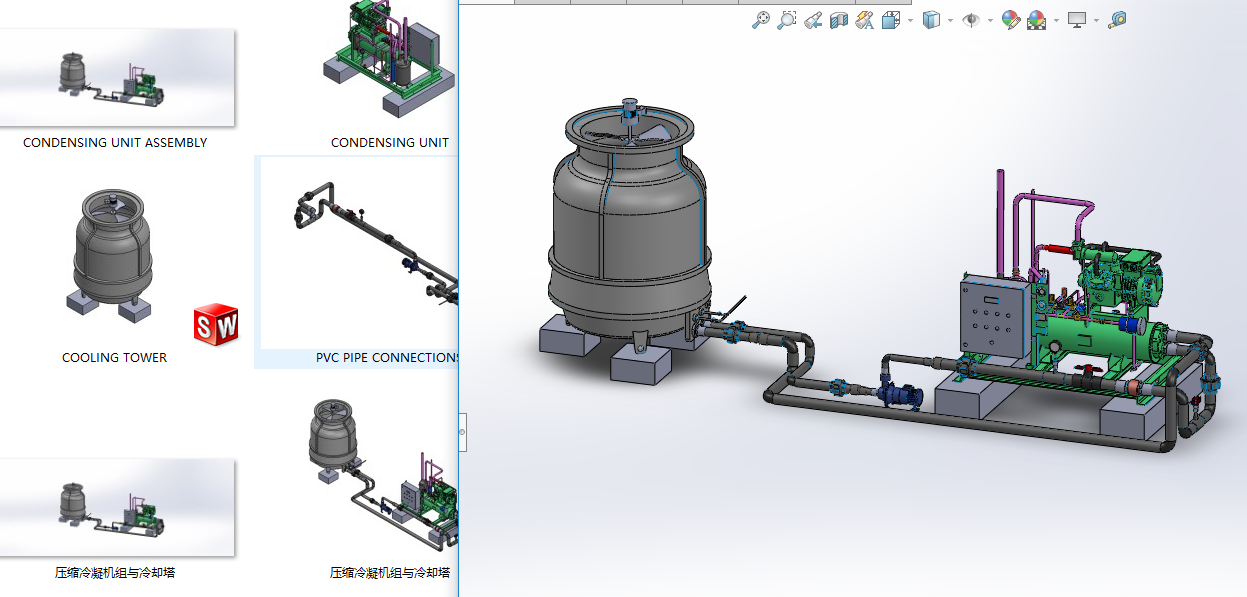Select the CONDENSING UNIT ASSEMBLY thumbnail

(x=115, y=77)
